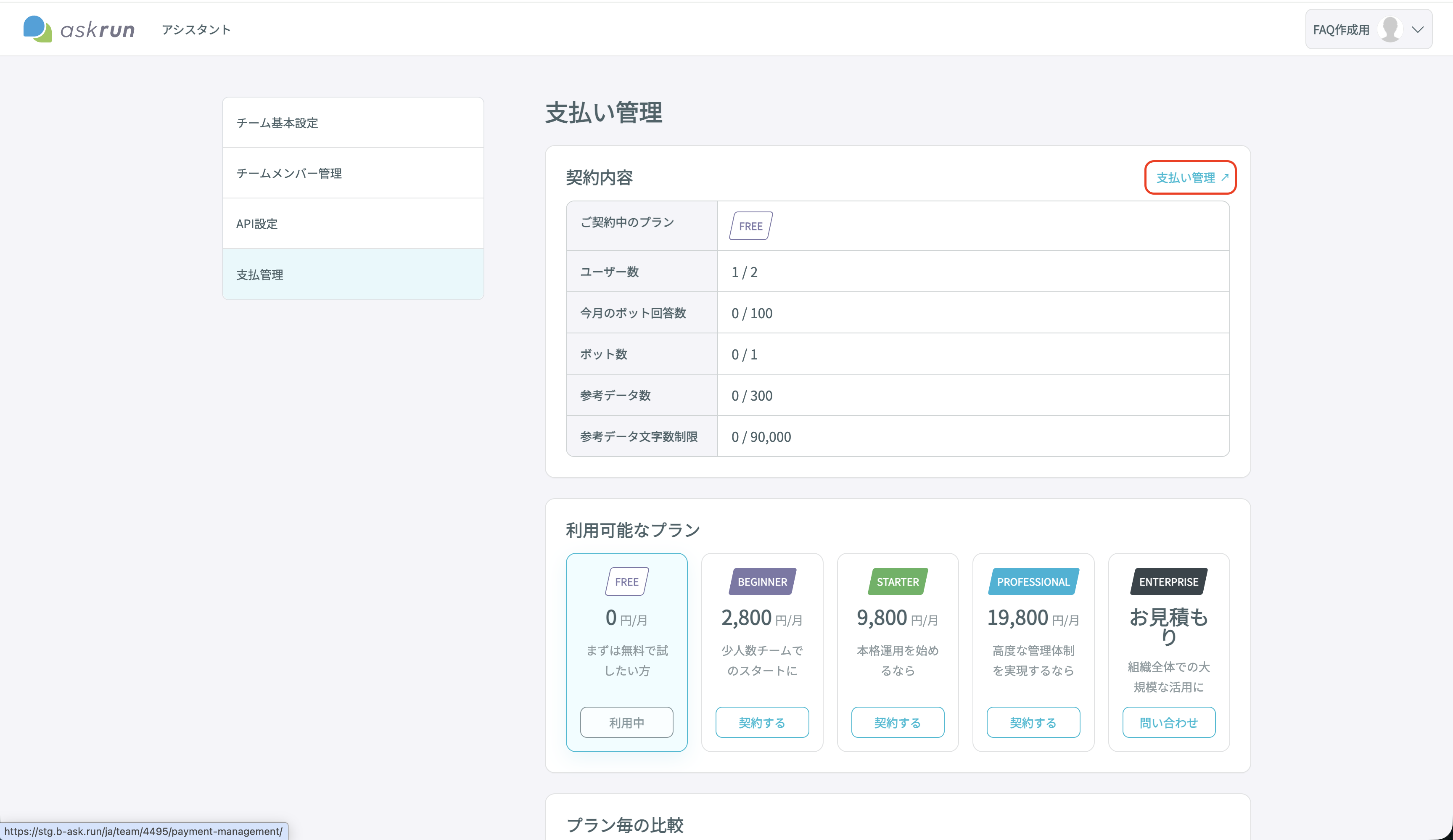The image size is (1453, 840).
Task: Click the FREE badge in current plan row
Action: tap(751, 226)
